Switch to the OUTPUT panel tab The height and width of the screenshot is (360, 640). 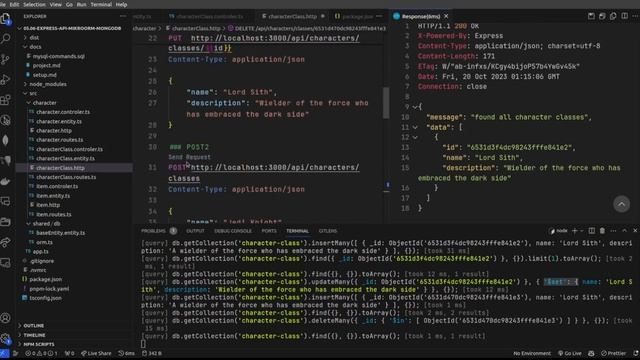(195, 231)
